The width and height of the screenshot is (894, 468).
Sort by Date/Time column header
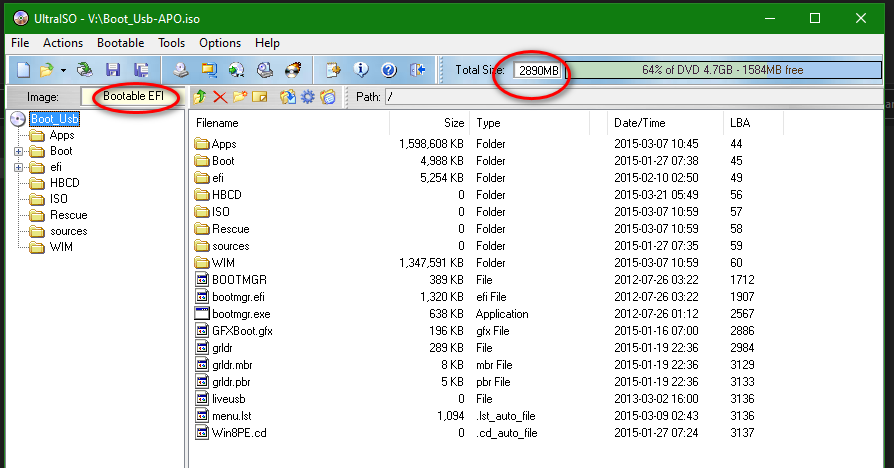pyautogui.click(x=664, y=123)
